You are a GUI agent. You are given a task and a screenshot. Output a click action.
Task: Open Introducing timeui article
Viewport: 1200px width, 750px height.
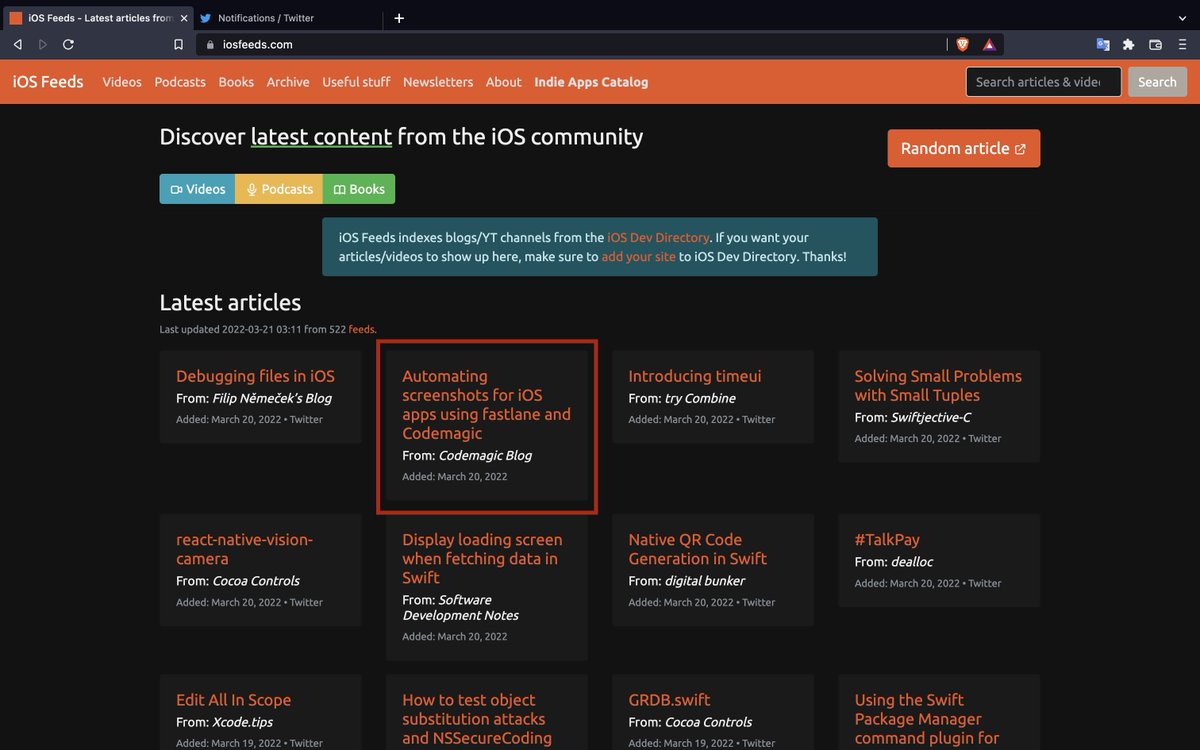(x=695, y=376)
